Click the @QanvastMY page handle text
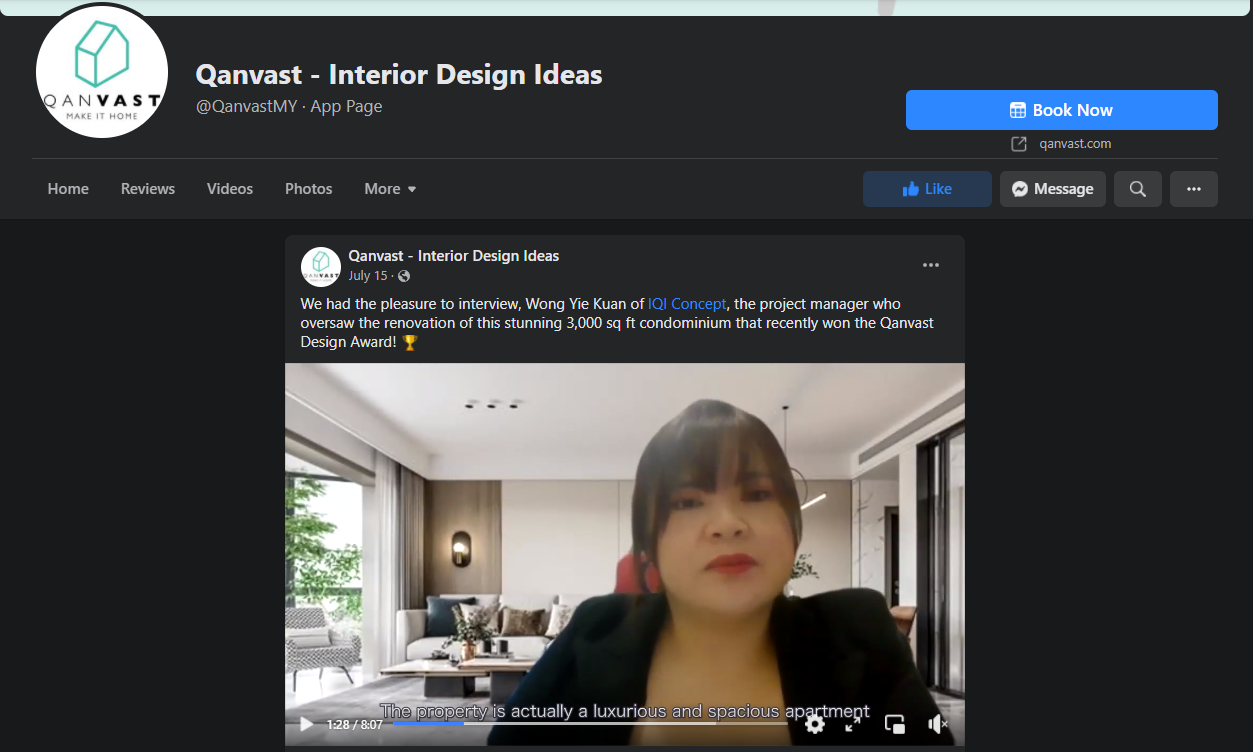The width and height of the screenshot is (1253, 752). point(246,106)
